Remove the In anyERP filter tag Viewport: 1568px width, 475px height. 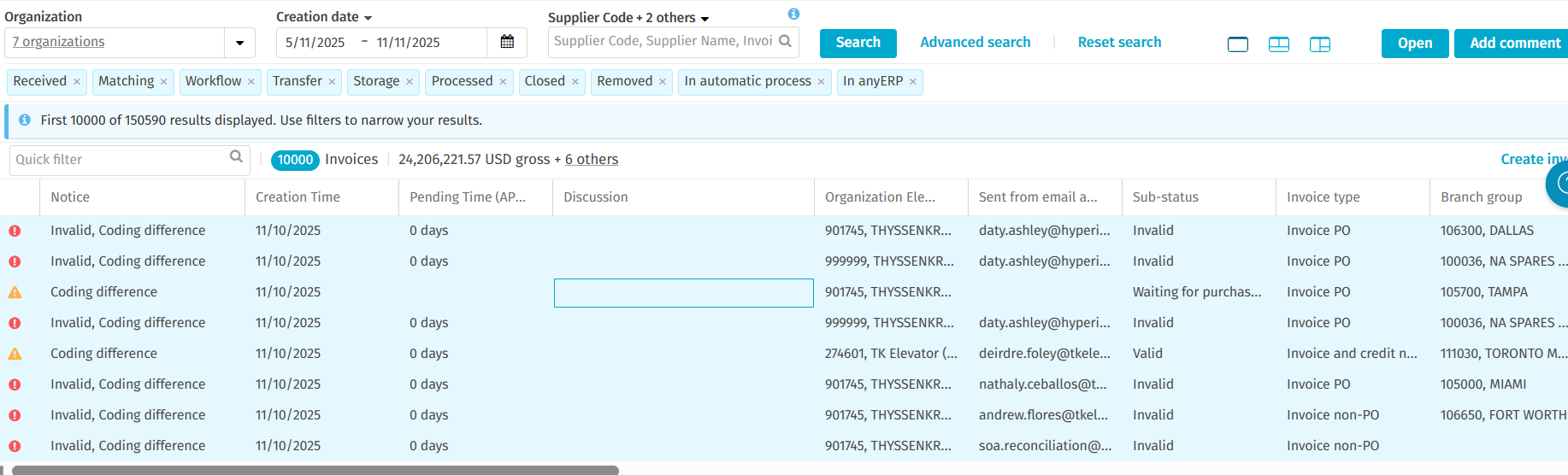[913, 82]
